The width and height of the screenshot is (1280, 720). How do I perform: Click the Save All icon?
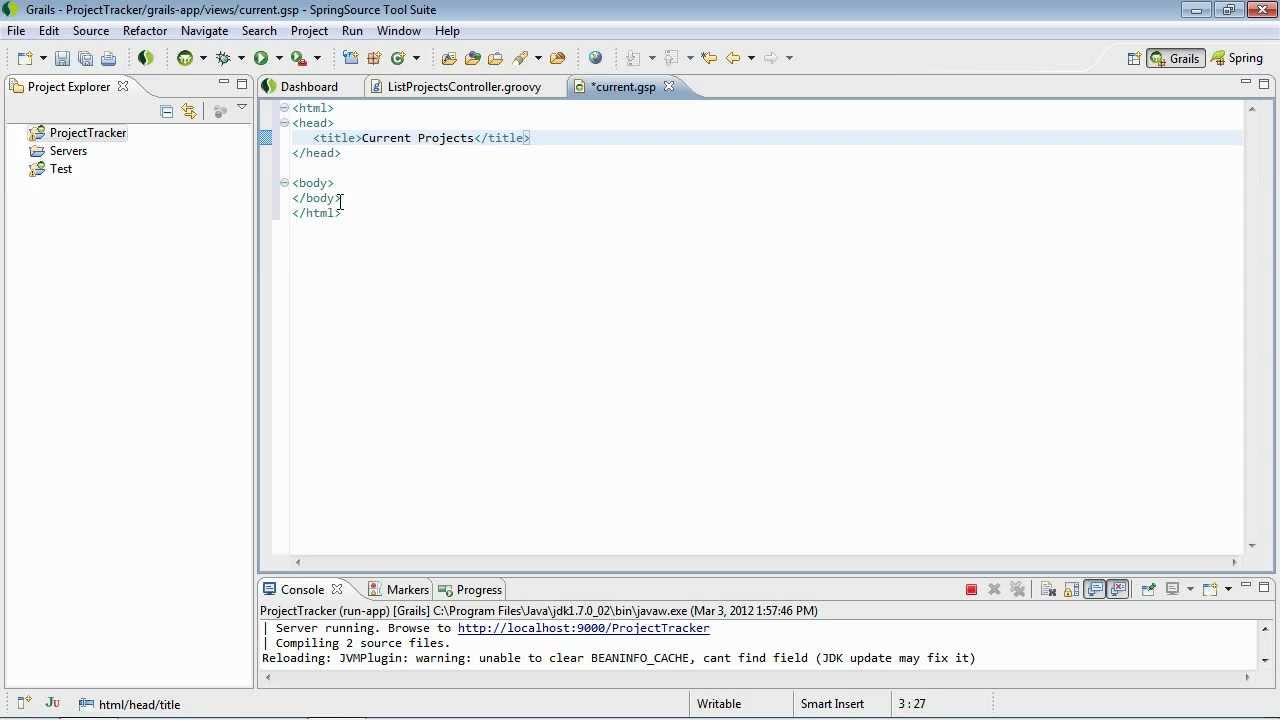pyautogui.click(x=85, y=58)
